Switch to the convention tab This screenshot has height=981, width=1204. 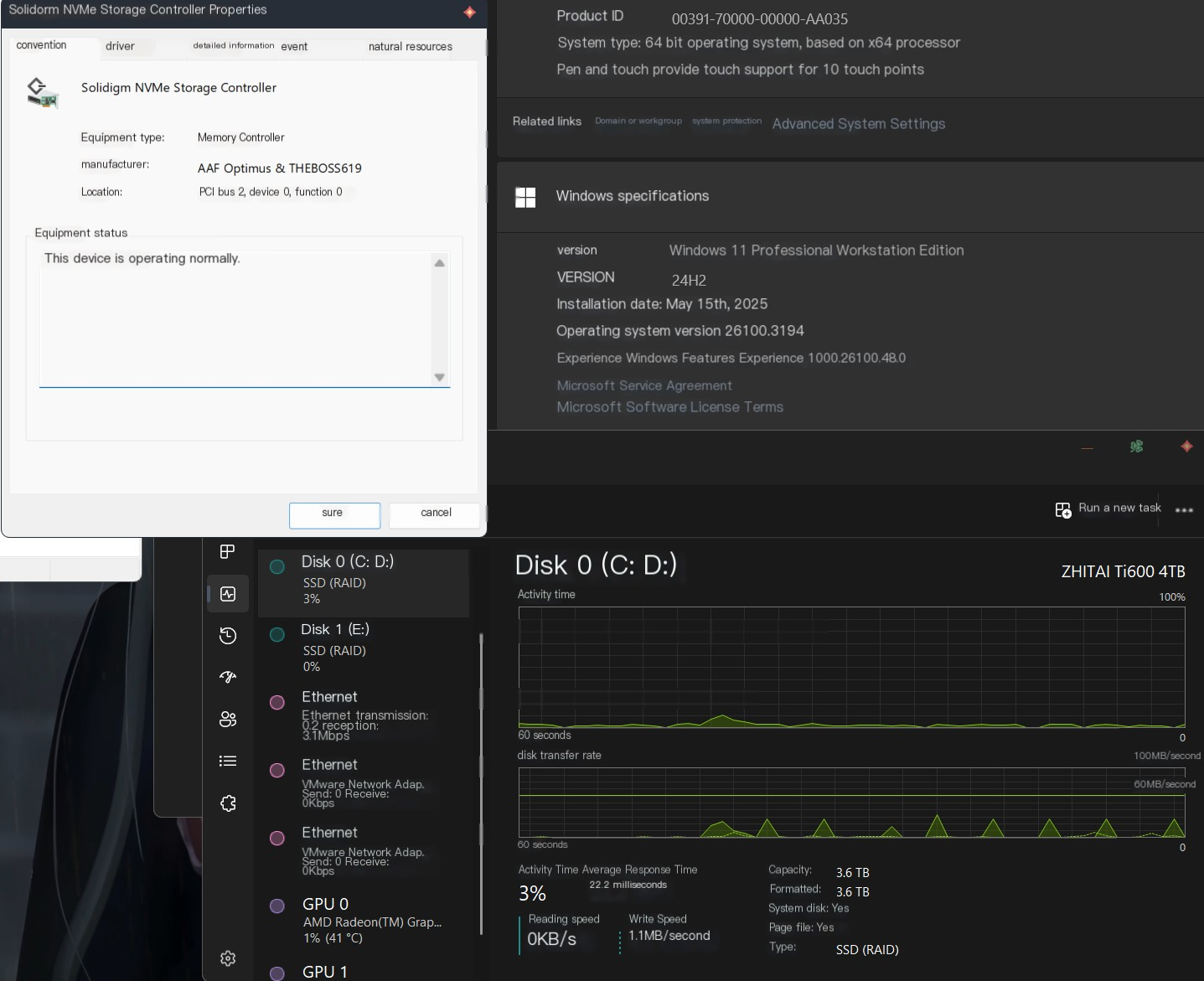pyautogui.click(x=41, y=45)
